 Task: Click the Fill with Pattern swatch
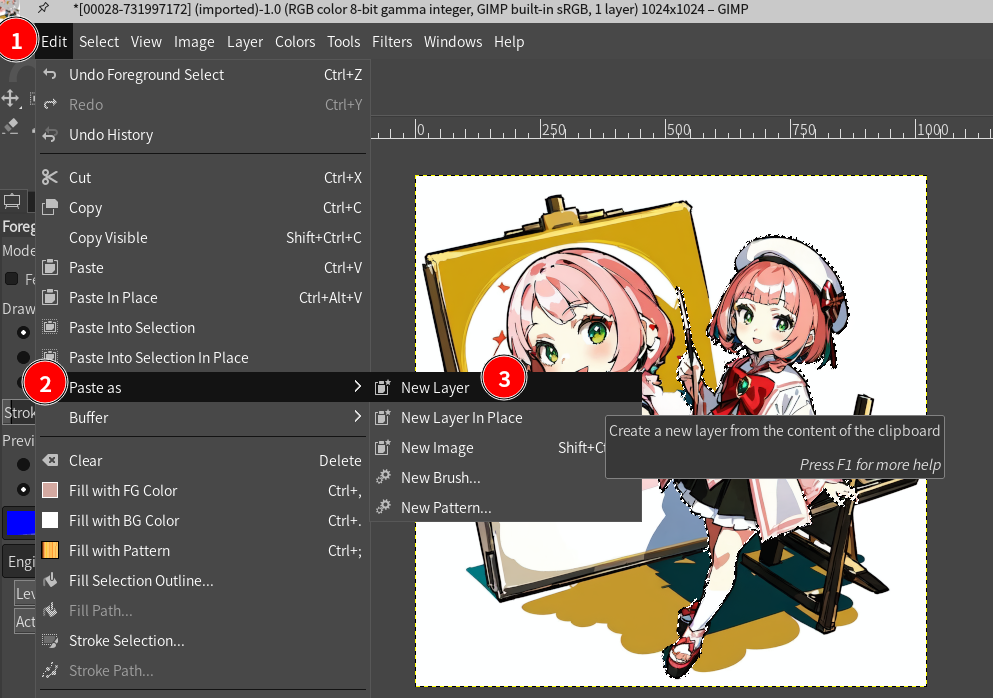pos(50,550)
